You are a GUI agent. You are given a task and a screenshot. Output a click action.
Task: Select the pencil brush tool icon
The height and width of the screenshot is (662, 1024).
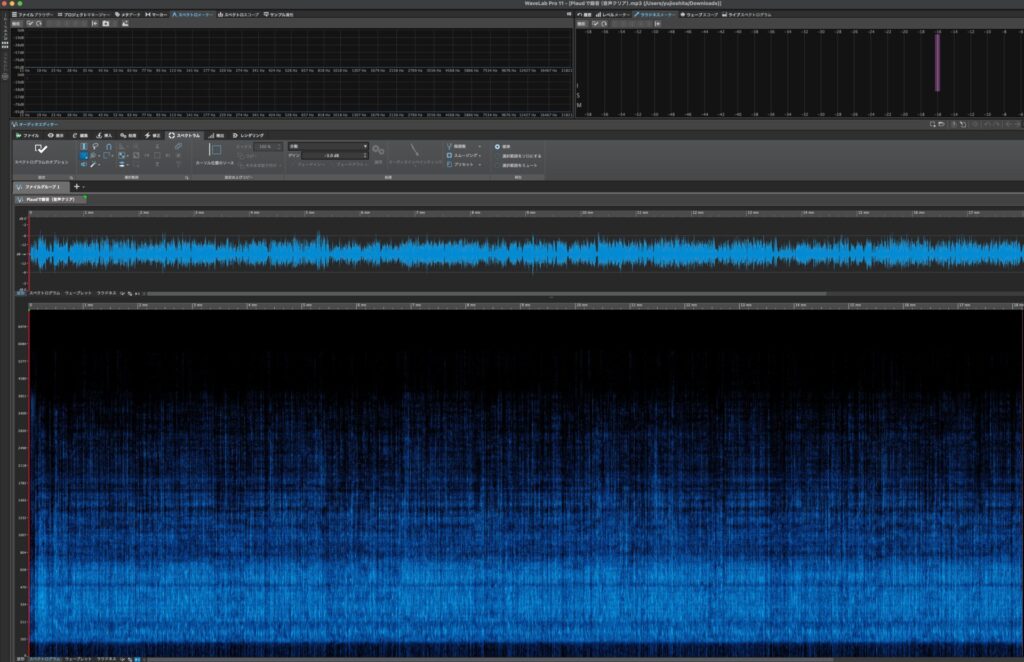[93, 165]
